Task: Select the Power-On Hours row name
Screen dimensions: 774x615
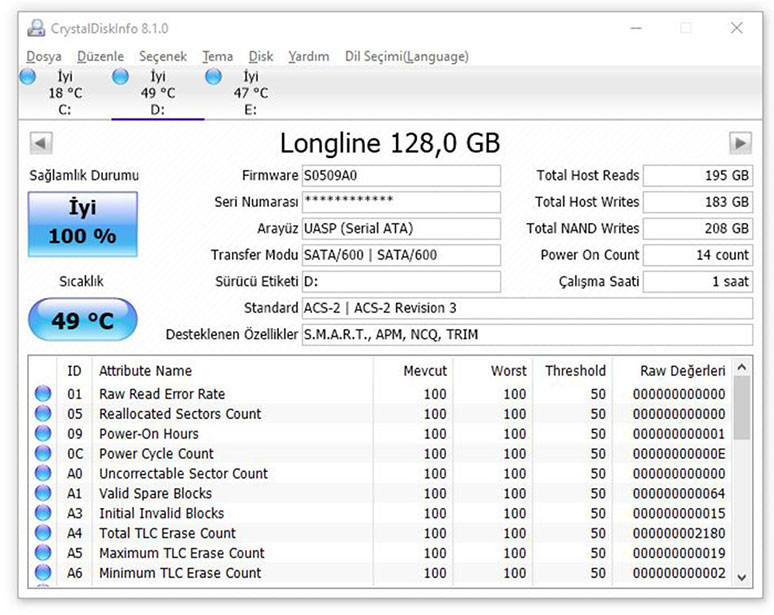Action: (149, 434)
